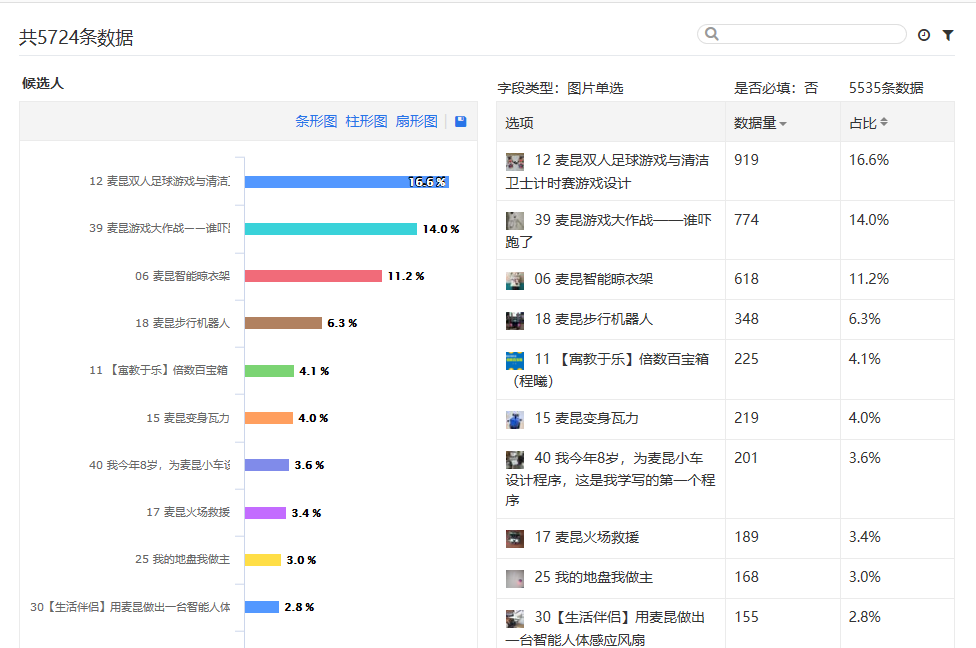Click the 选项 column header
Image resolution: width=976 pixels, height=648 pixels.
pos(519,123)
